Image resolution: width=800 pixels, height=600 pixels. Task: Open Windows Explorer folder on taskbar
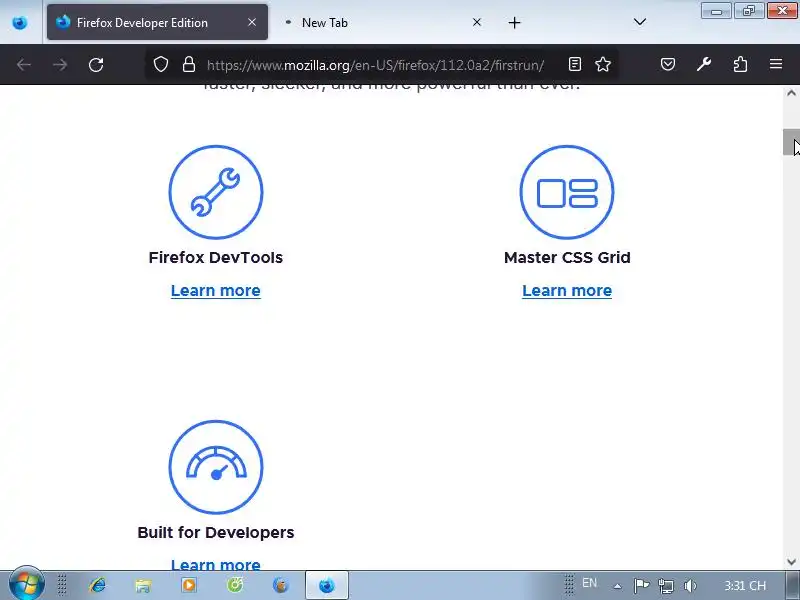click(x=143, y=585)
